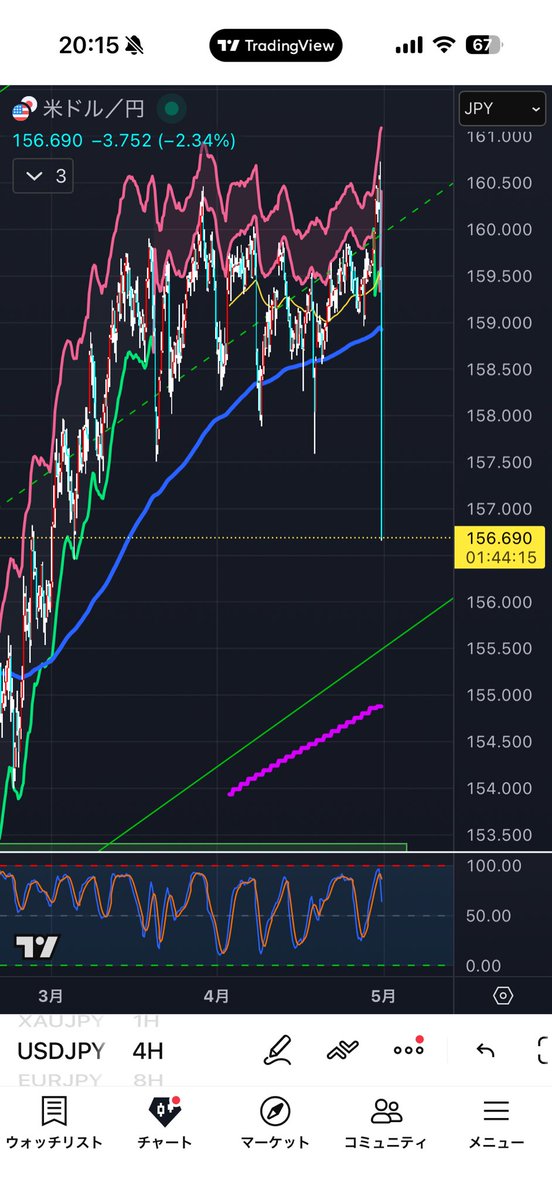Open the コミュニティ tab

(x=386, y=1122)
